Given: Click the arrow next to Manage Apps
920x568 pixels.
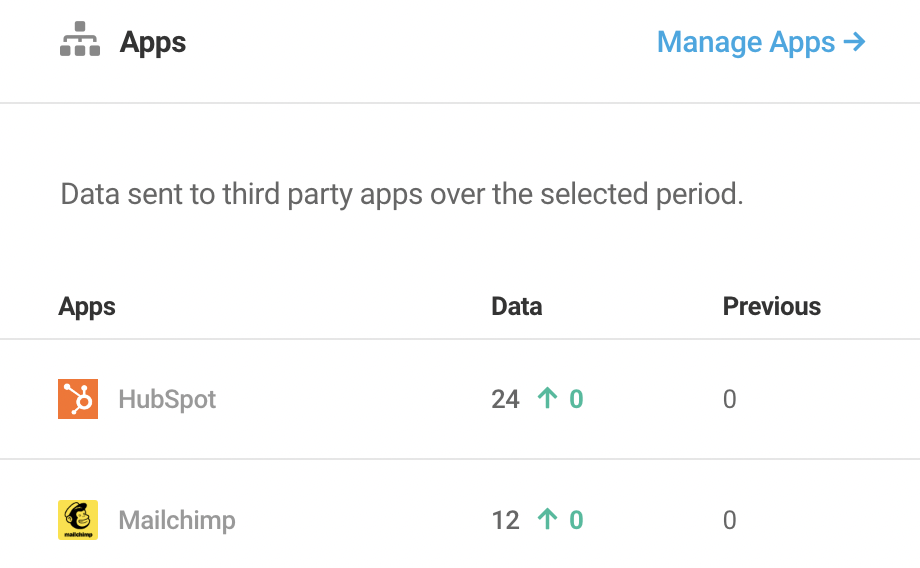Looking at the screenshot, I should (854, 42).
